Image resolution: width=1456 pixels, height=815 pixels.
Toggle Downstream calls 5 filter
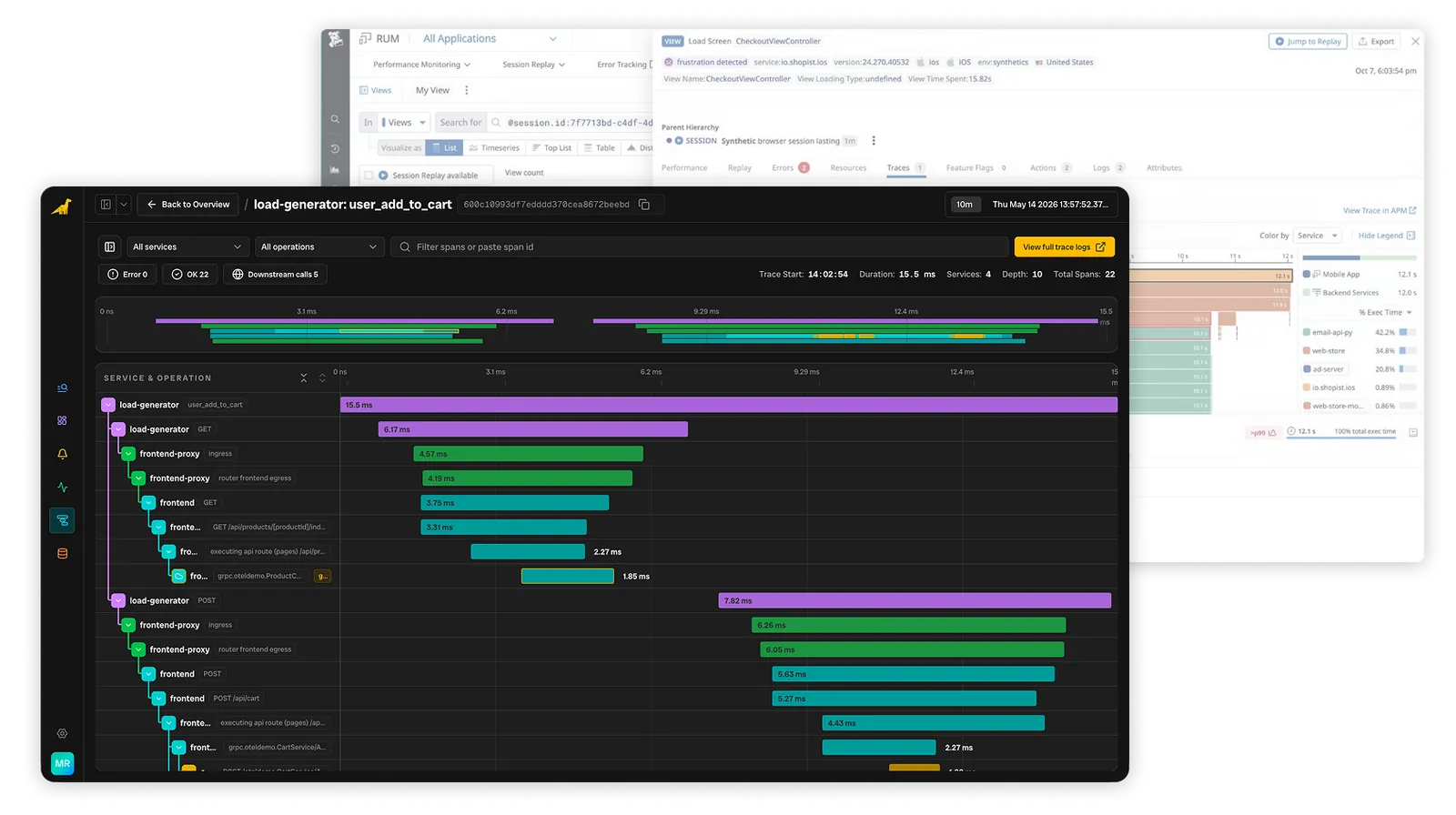pyautogui.click(x=276, y=274)
